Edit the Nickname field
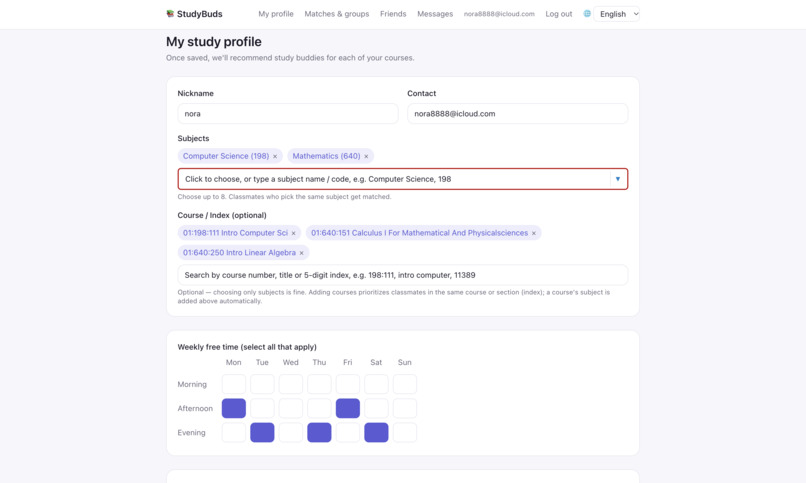This screenshot has height=483, width=806. coord(288,114)
